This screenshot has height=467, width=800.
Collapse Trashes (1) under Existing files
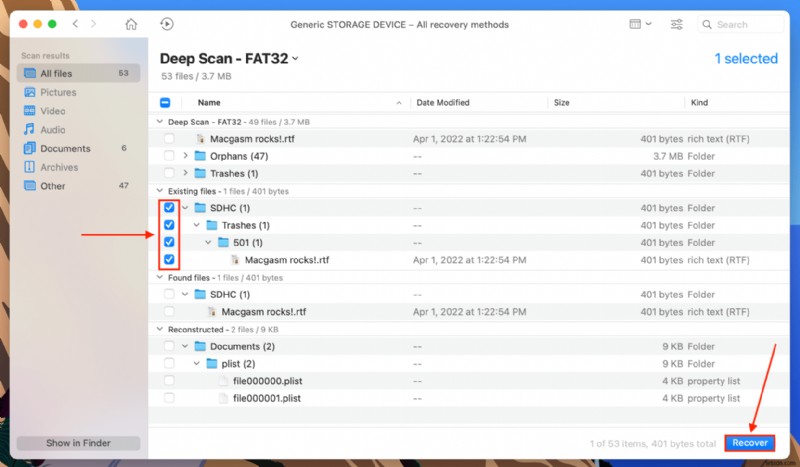pos(196,225)
